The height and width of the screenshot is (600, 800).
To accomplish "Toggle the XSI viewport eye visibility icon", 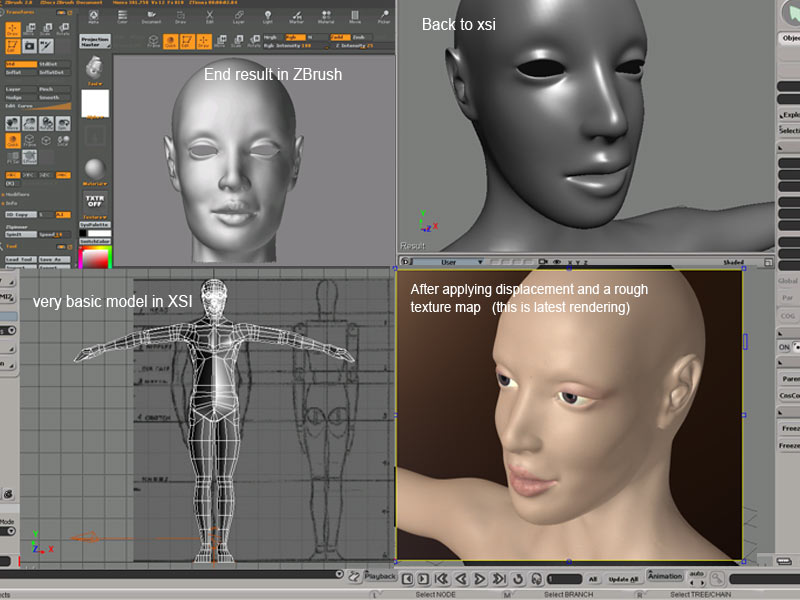I will point(557,262).
